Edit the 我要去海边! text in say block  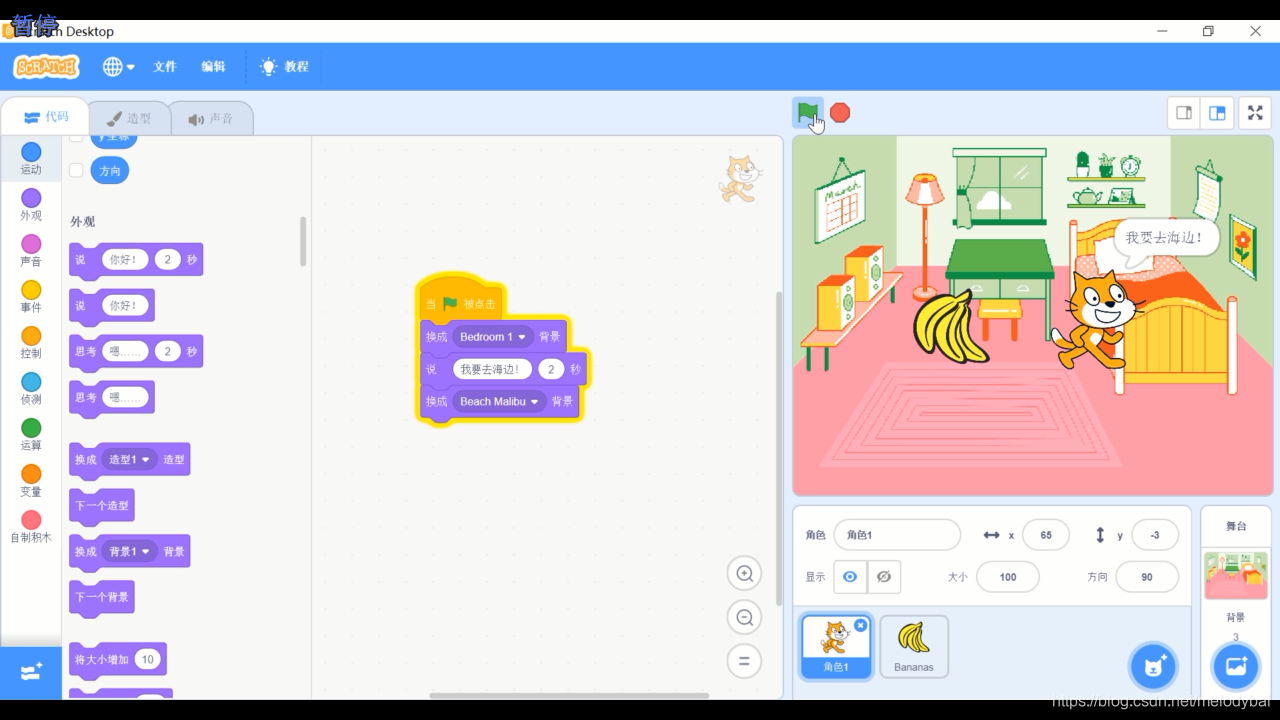[492, 369]
